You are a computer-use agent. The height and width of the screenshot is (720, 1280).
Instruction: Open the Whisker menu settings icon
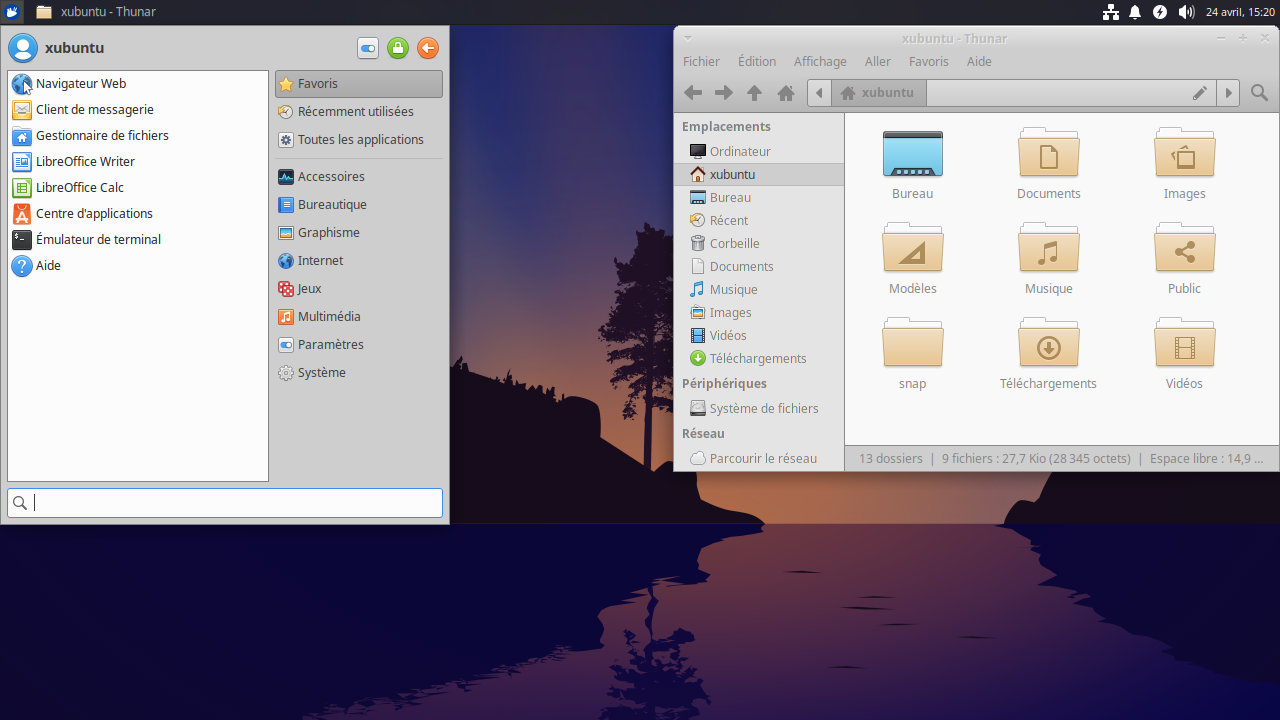[x=367, y=48]
